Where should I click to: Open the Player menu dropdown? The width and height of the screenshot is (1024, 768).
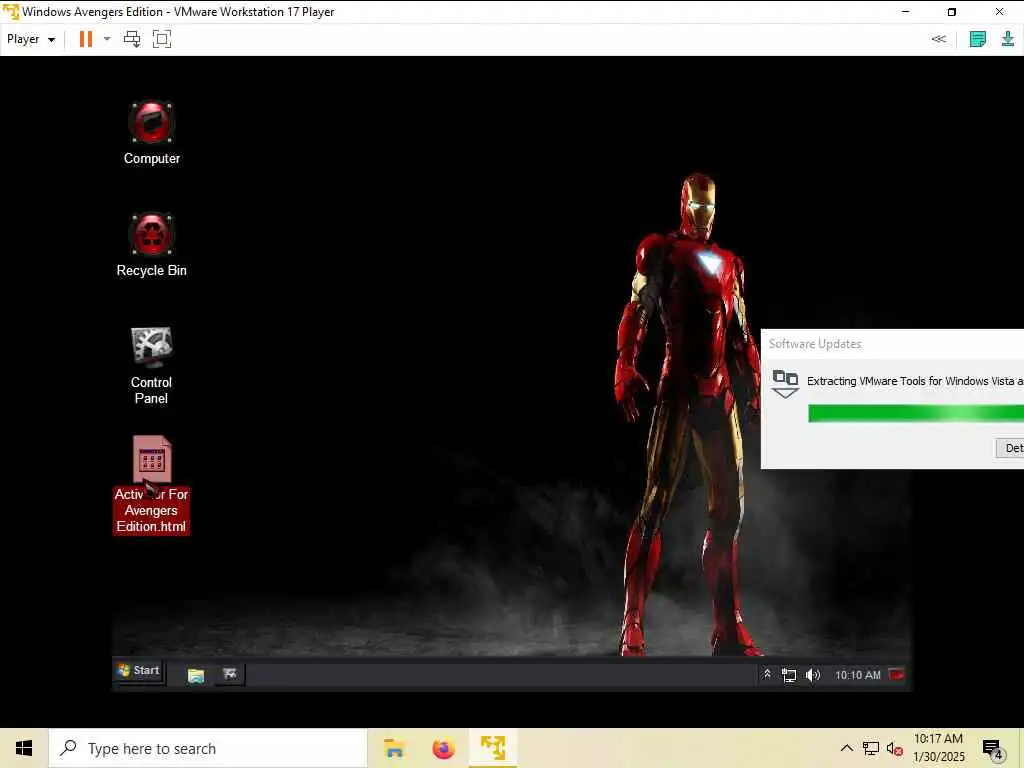tap(31, 39)
